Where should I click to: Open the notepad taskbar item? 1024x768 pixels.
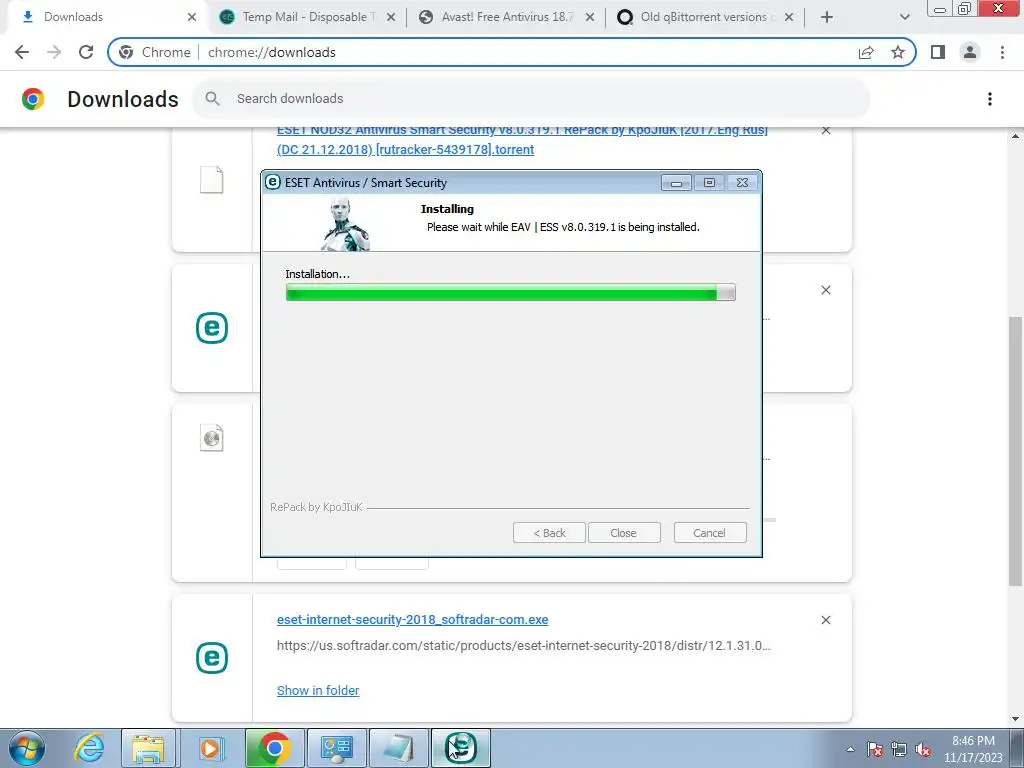(x=399, y=748)
